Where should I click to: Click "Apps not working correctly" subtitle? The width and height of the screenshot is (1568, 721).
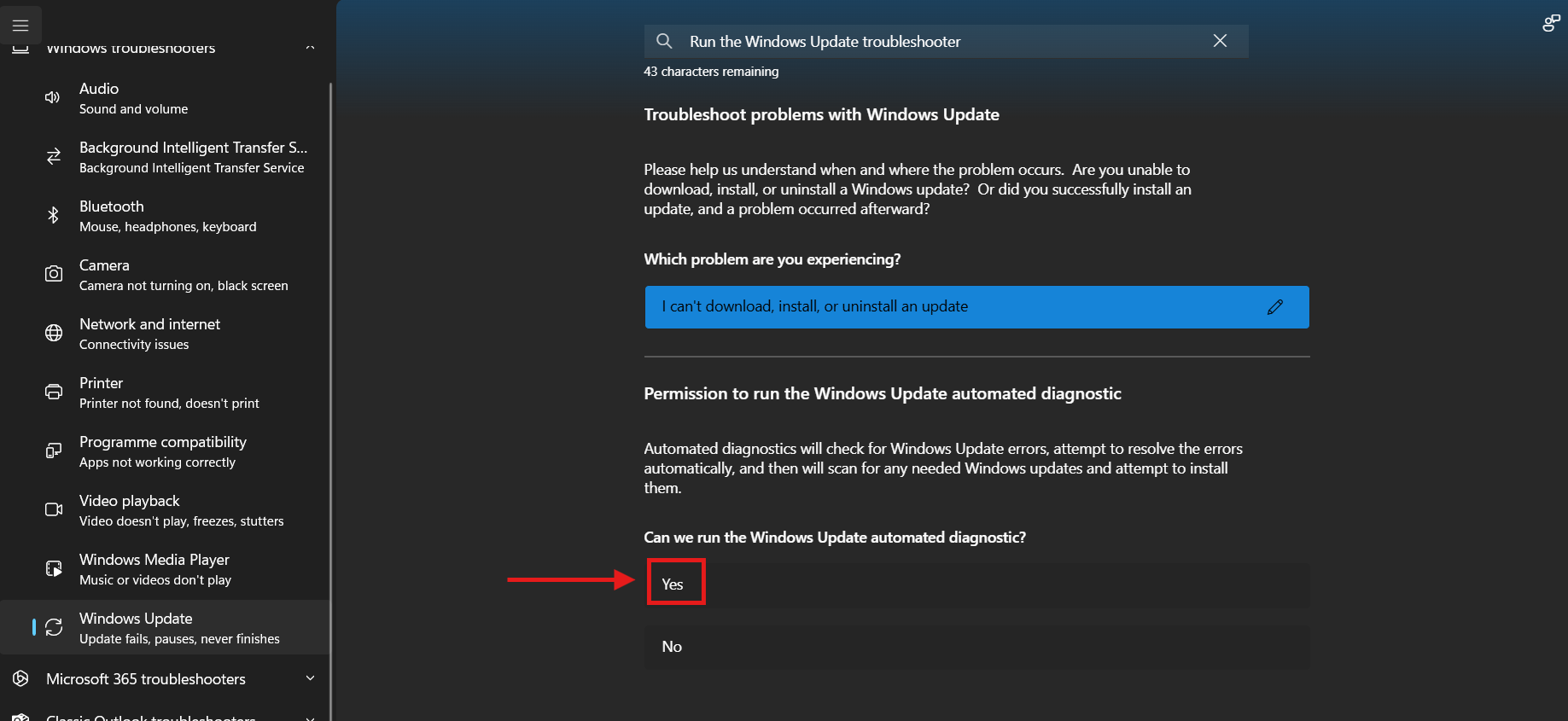point(157,462)
